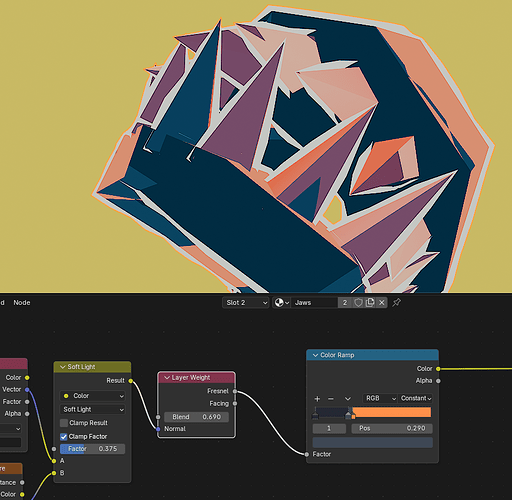Open the Soft Light blend mode dropdown
This screenshot has height=500, width=512.
click(x=93, y=409)
